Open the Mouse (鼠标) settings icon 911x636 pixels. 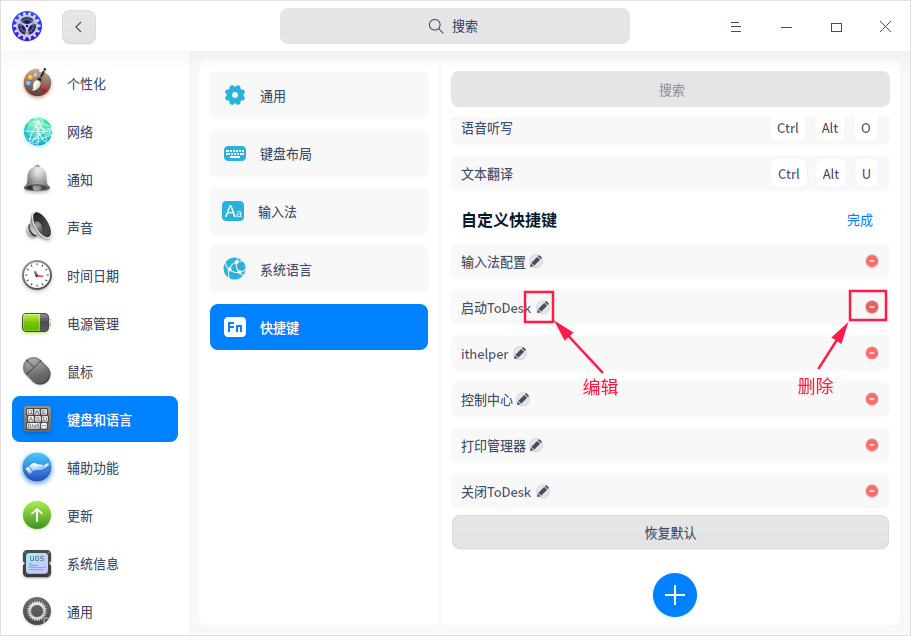pos(36,371)
